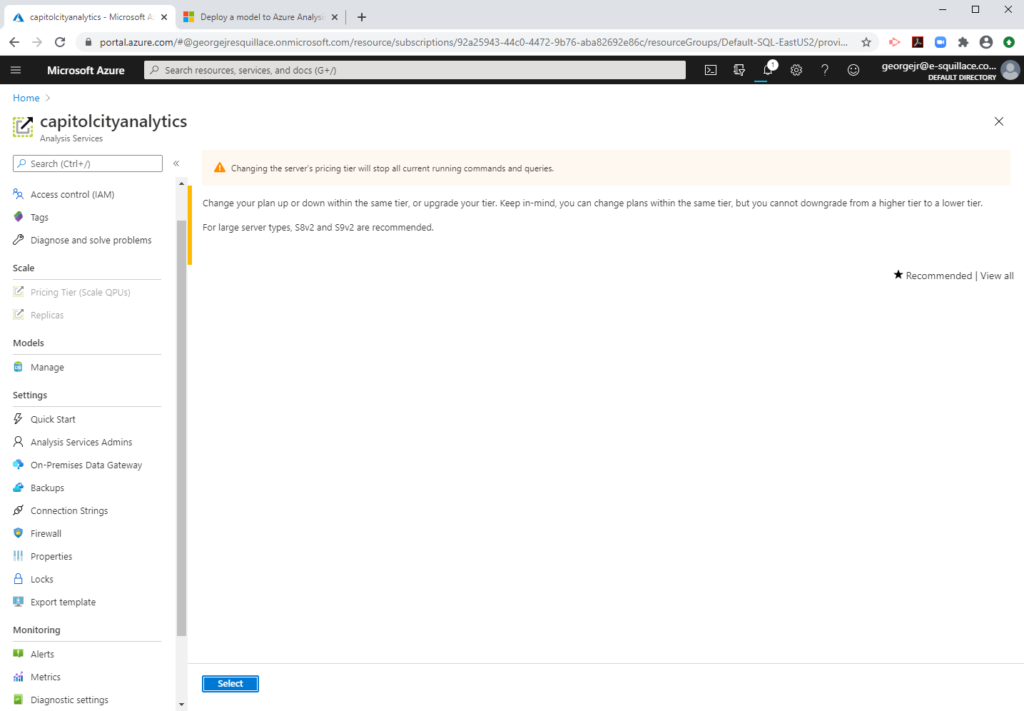The height and width of the screenshot is (711, 1024).
Task: Open Export template
Action: click(x=60, y=601)
